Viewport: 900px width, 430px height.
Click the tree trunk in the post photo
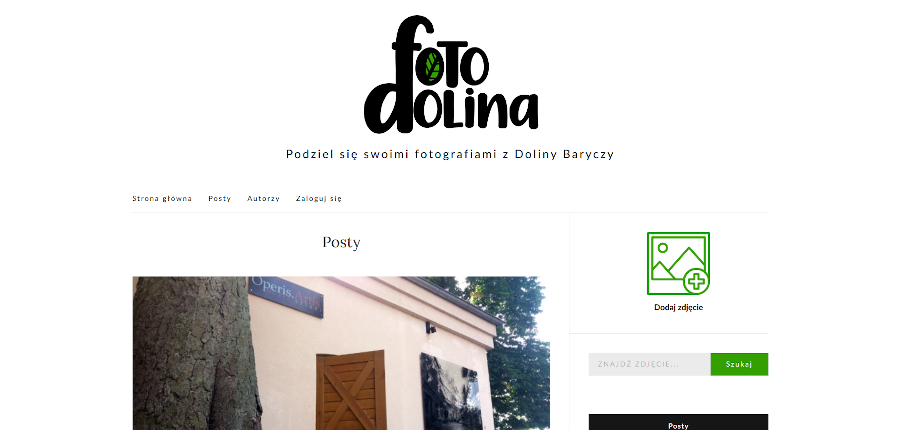[194, 353]
